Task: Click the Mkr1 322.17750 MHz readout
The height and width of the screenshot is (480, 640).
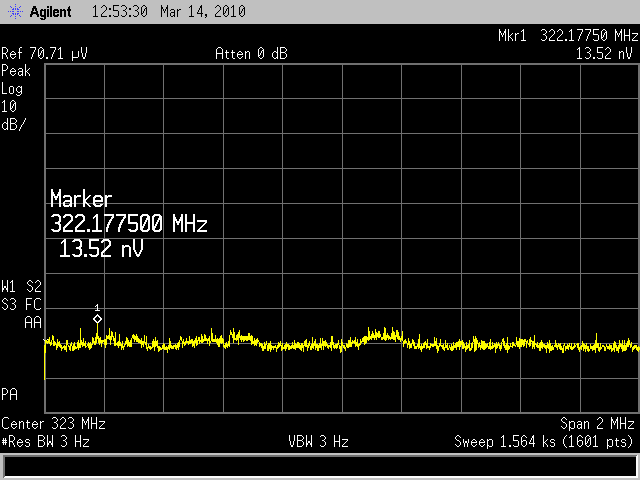Action: point(565,36)
